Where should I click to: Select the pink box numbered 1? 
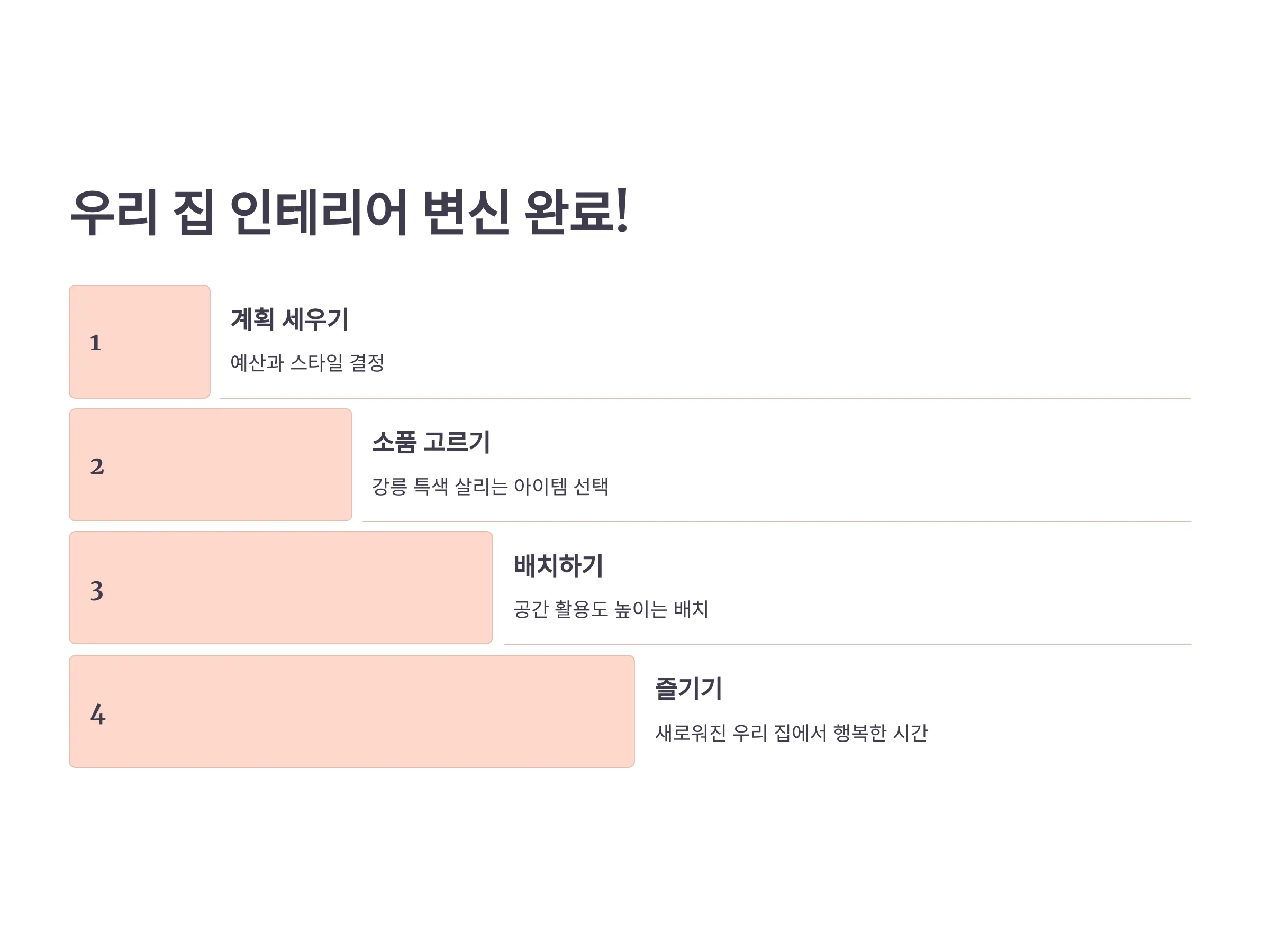tap(140, 342)
